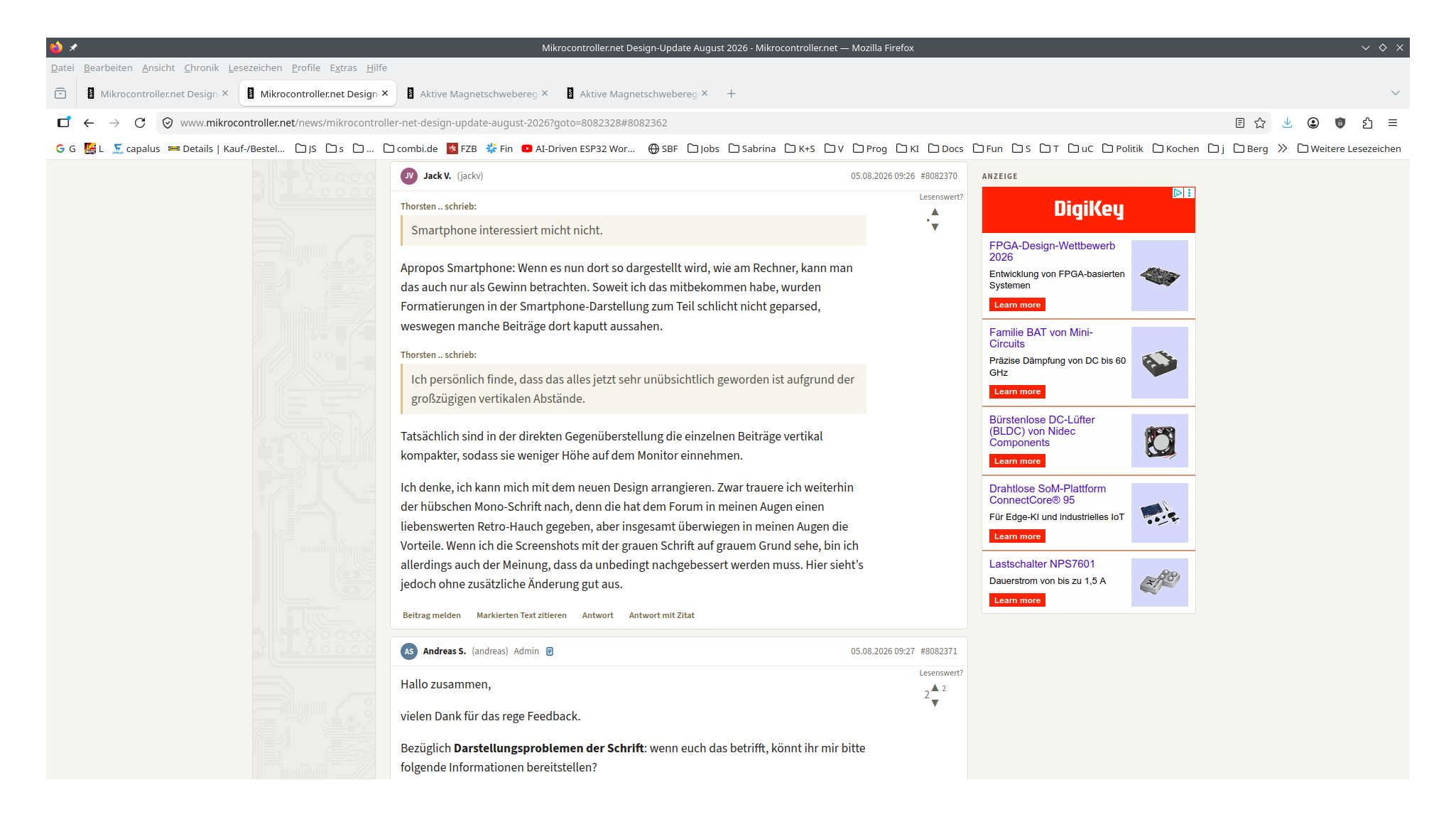Upvote Andreas S.'s post
1456x834 pixels.
(x=935, y=688)
